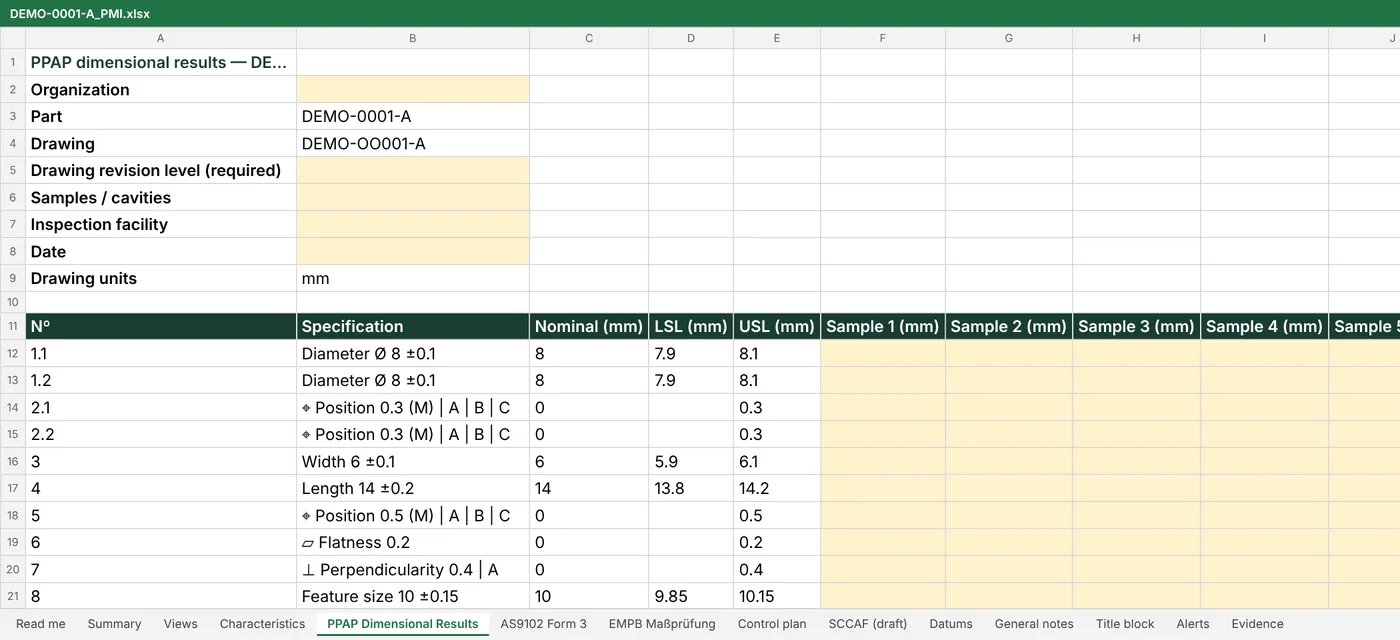Screen dimensions: 1400x640
Task: Click the LSL (mm) header cell
Action: [x=691, y=326]
